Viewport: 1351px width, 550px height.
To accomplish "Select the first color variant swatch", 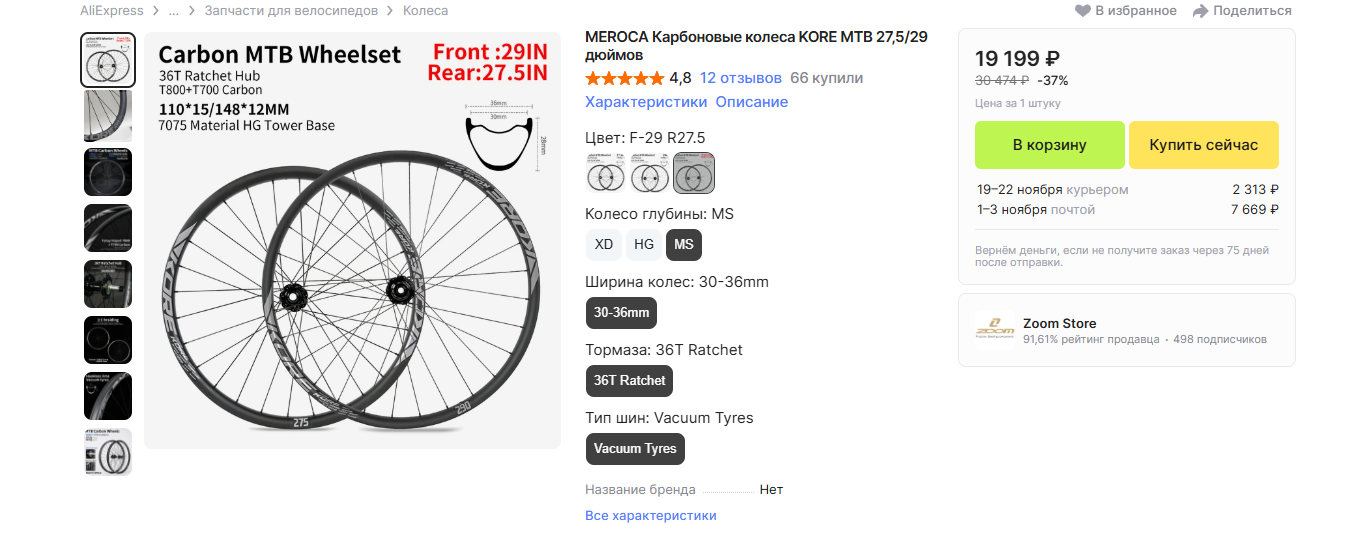I will (x=605, y=172).
